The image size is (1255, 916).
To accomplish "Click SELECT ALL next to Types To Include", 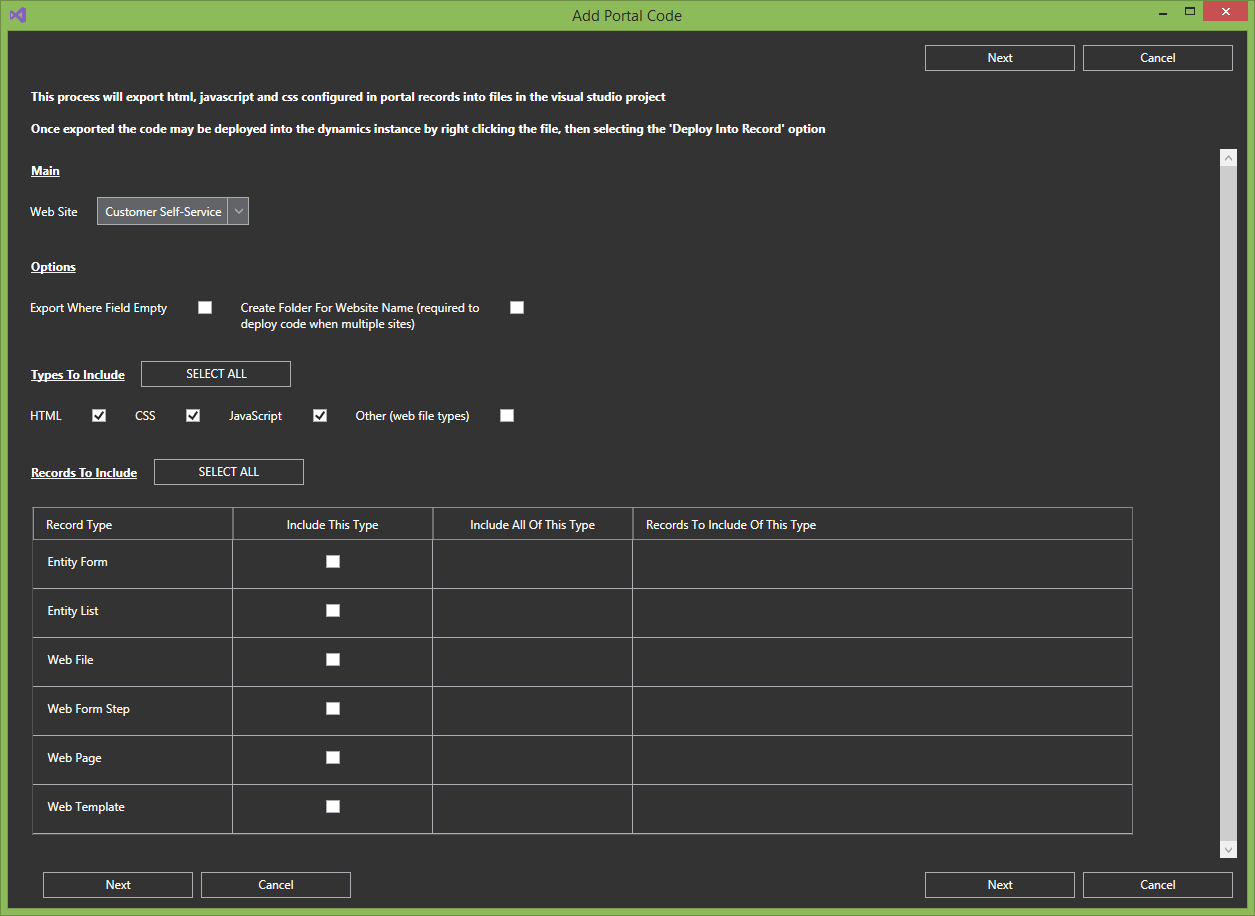I will tap(215, 373).
